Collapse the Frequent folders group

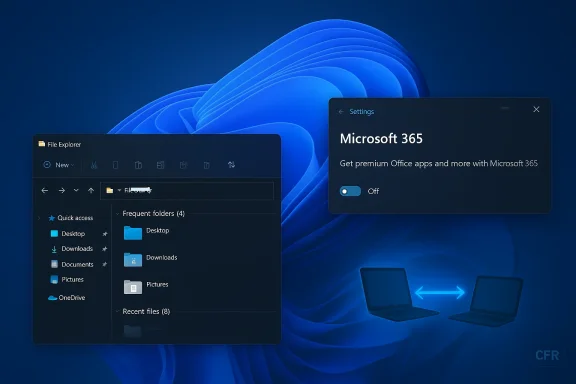coord(117,213)
